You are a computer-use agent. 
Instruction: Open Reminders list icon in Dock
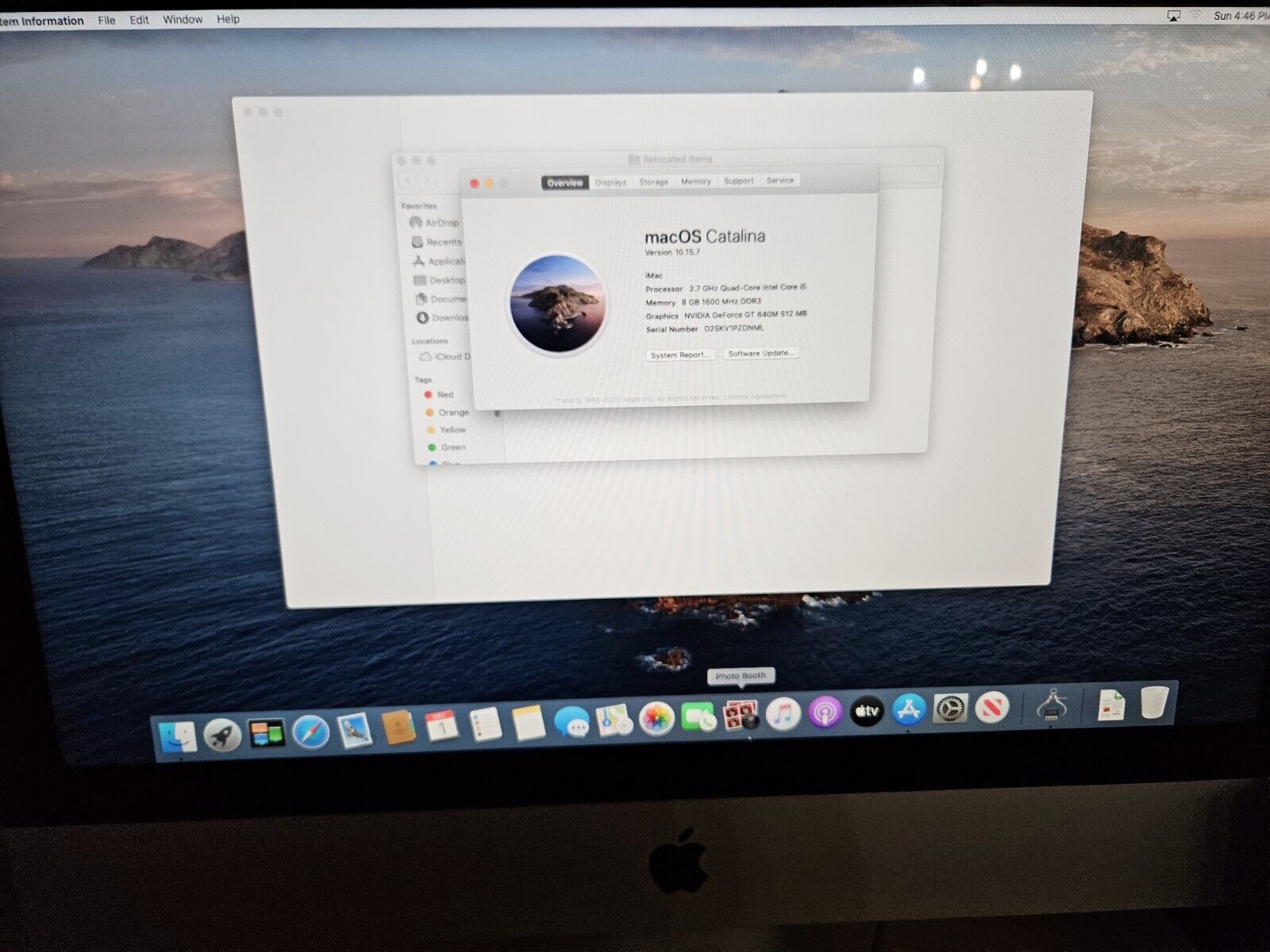point(485,724)
